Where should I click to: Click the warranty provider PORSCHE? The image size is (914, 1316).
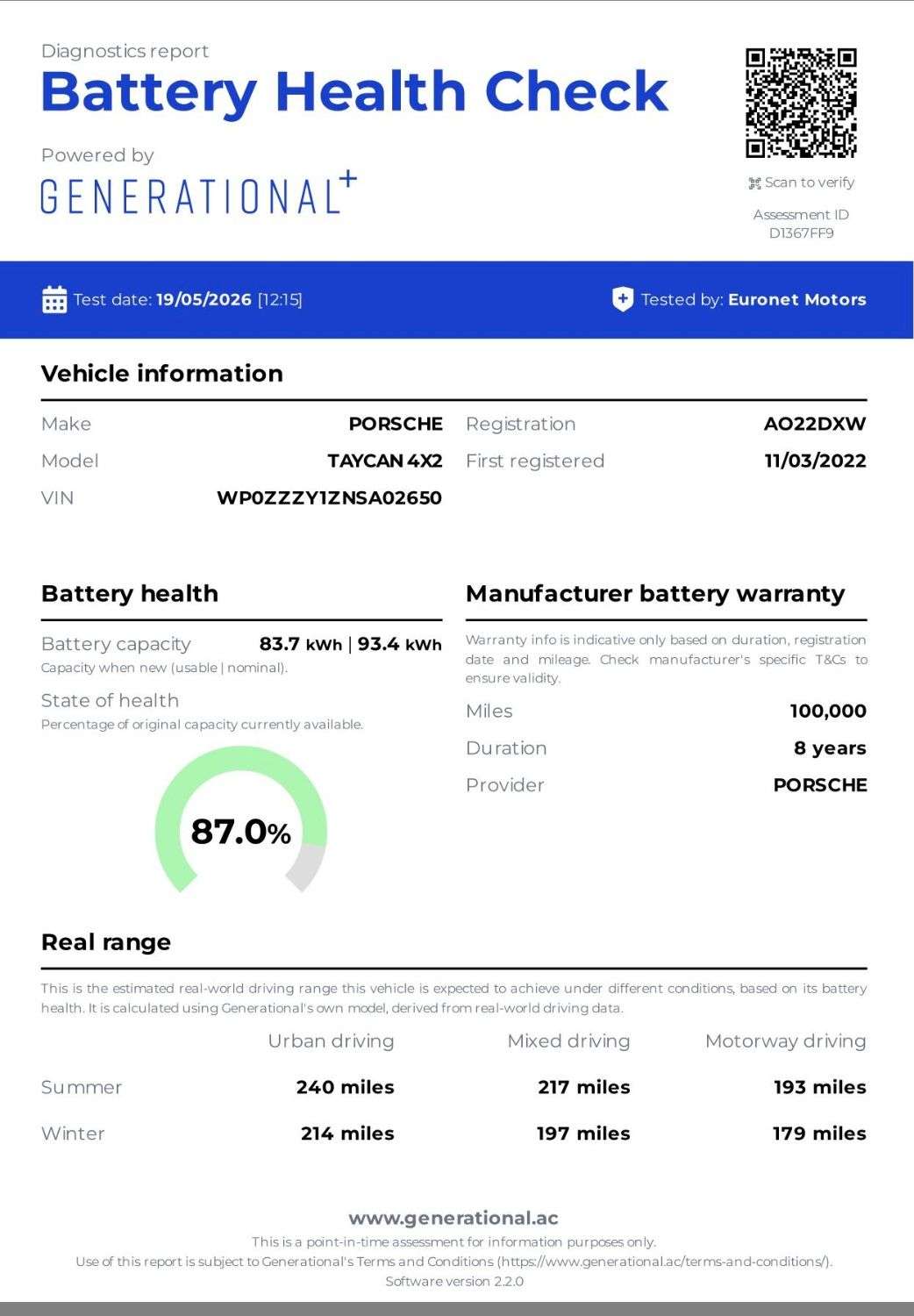820,785
